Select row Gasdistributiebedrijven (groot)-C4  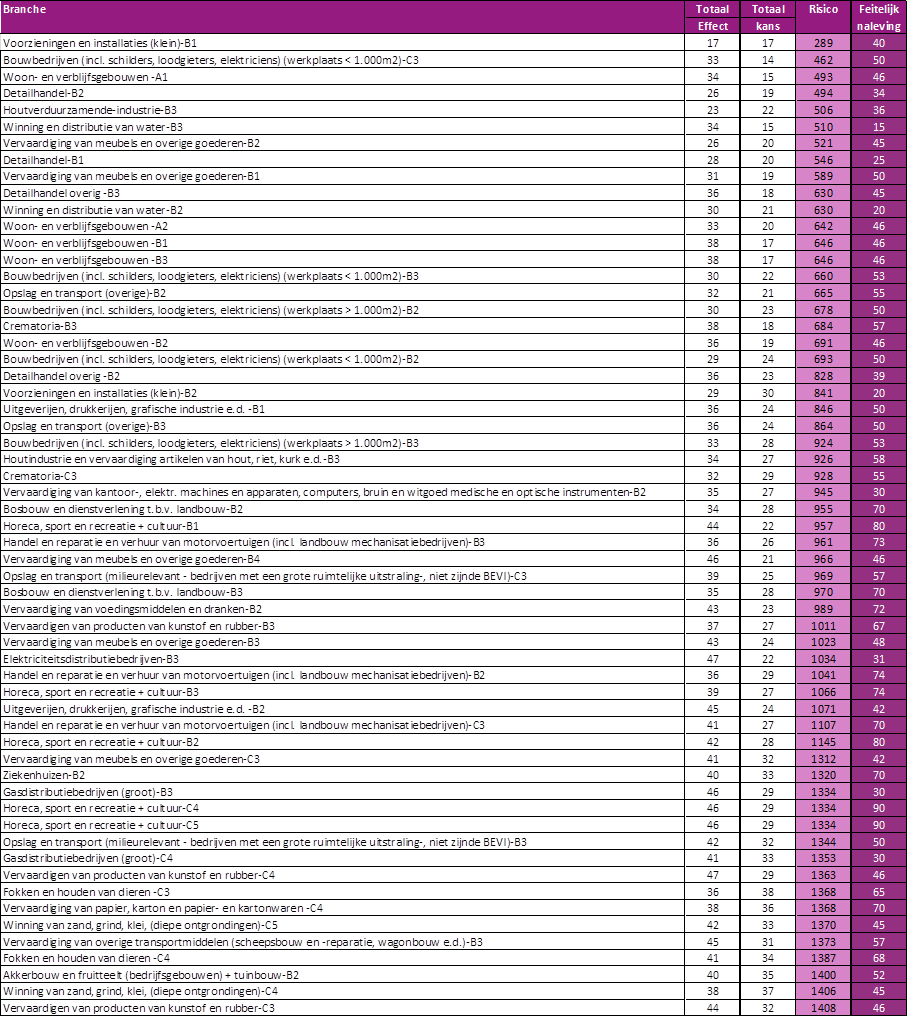(453, 858)
